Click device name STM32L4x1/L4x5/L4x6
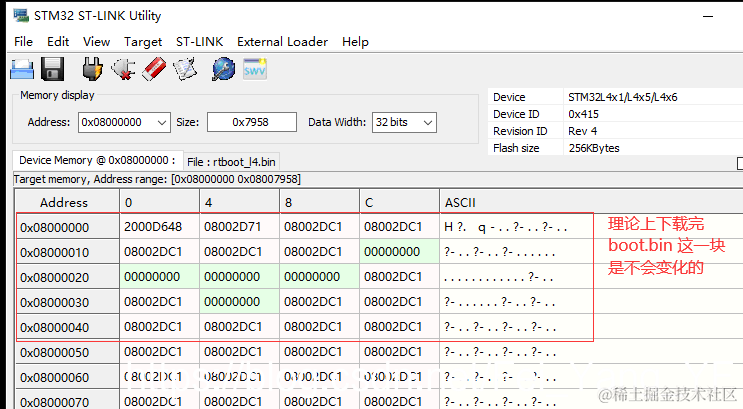The image size is (743, 409). [x=623, y=97]
